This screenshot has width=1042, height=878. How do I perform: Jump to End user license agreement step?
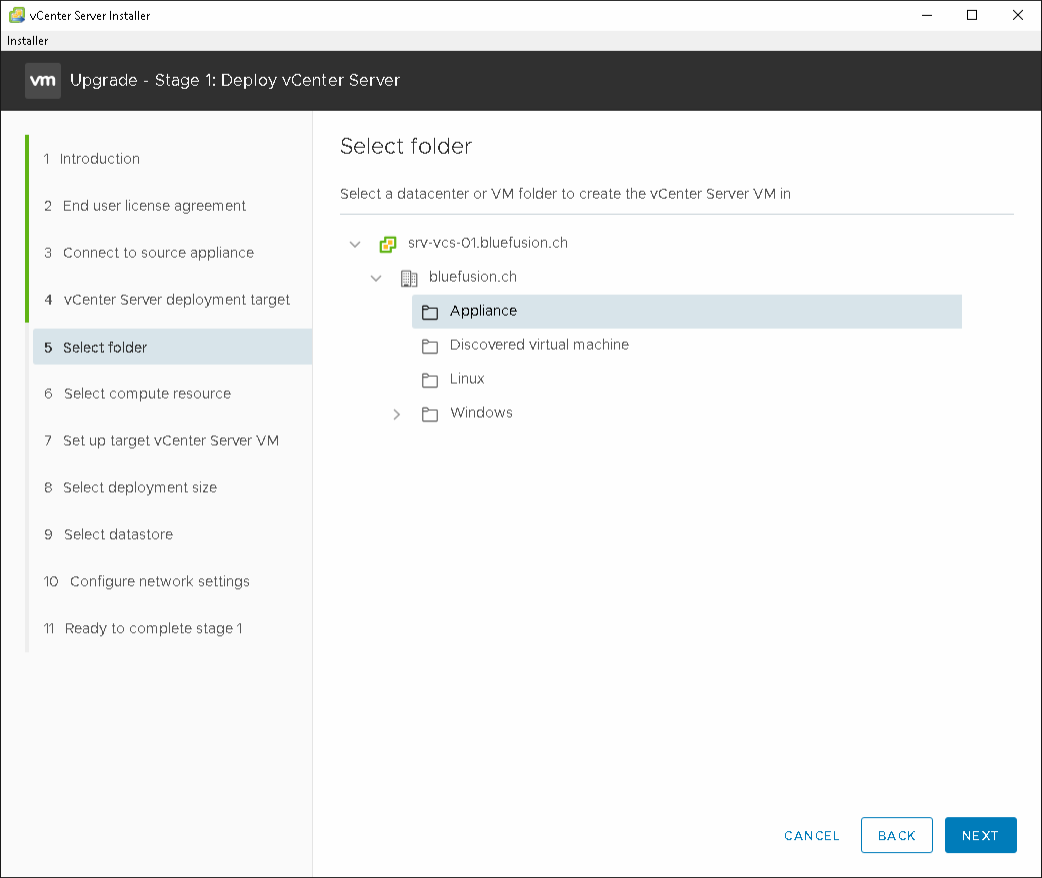tap(154, 206)
